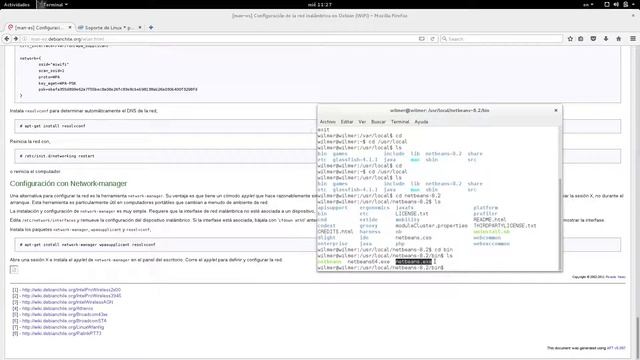Bookmark this page with the star icon

[x=570, y=39]
